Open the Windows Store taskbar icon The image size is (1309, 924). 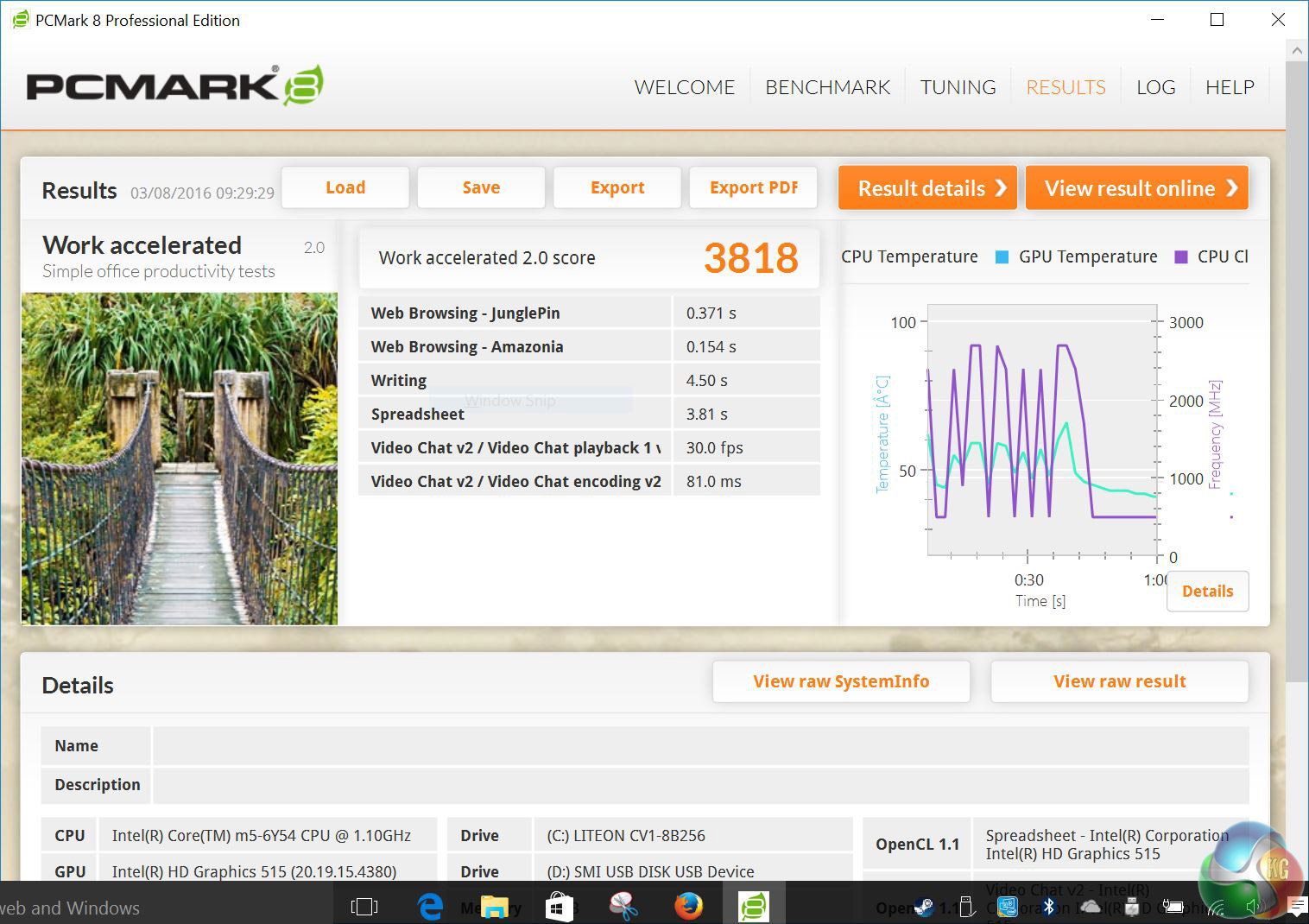tap(560, 906)
